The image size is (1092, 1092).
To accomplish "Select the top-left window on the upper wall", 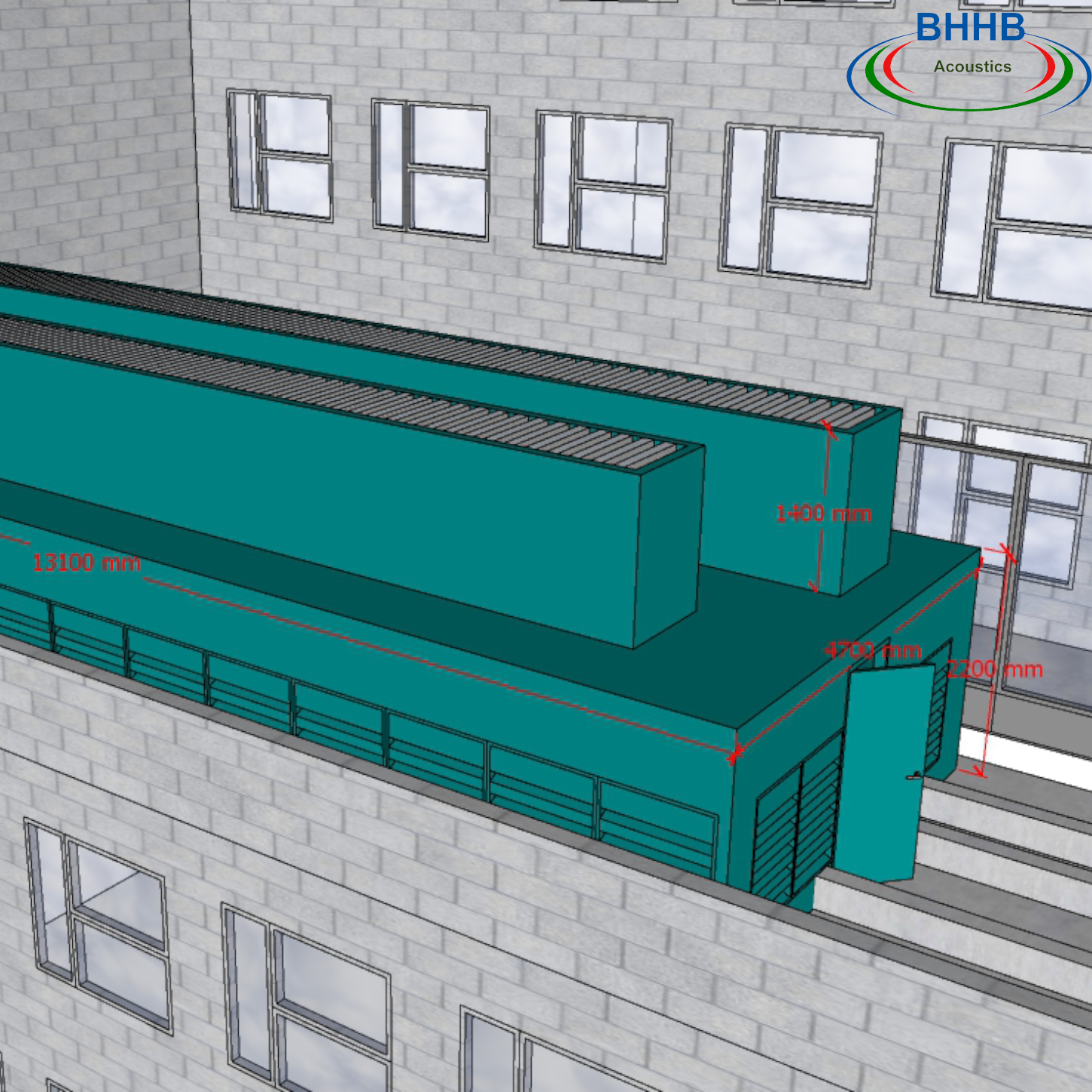I will pyautogui.click(x=280, y=155).
